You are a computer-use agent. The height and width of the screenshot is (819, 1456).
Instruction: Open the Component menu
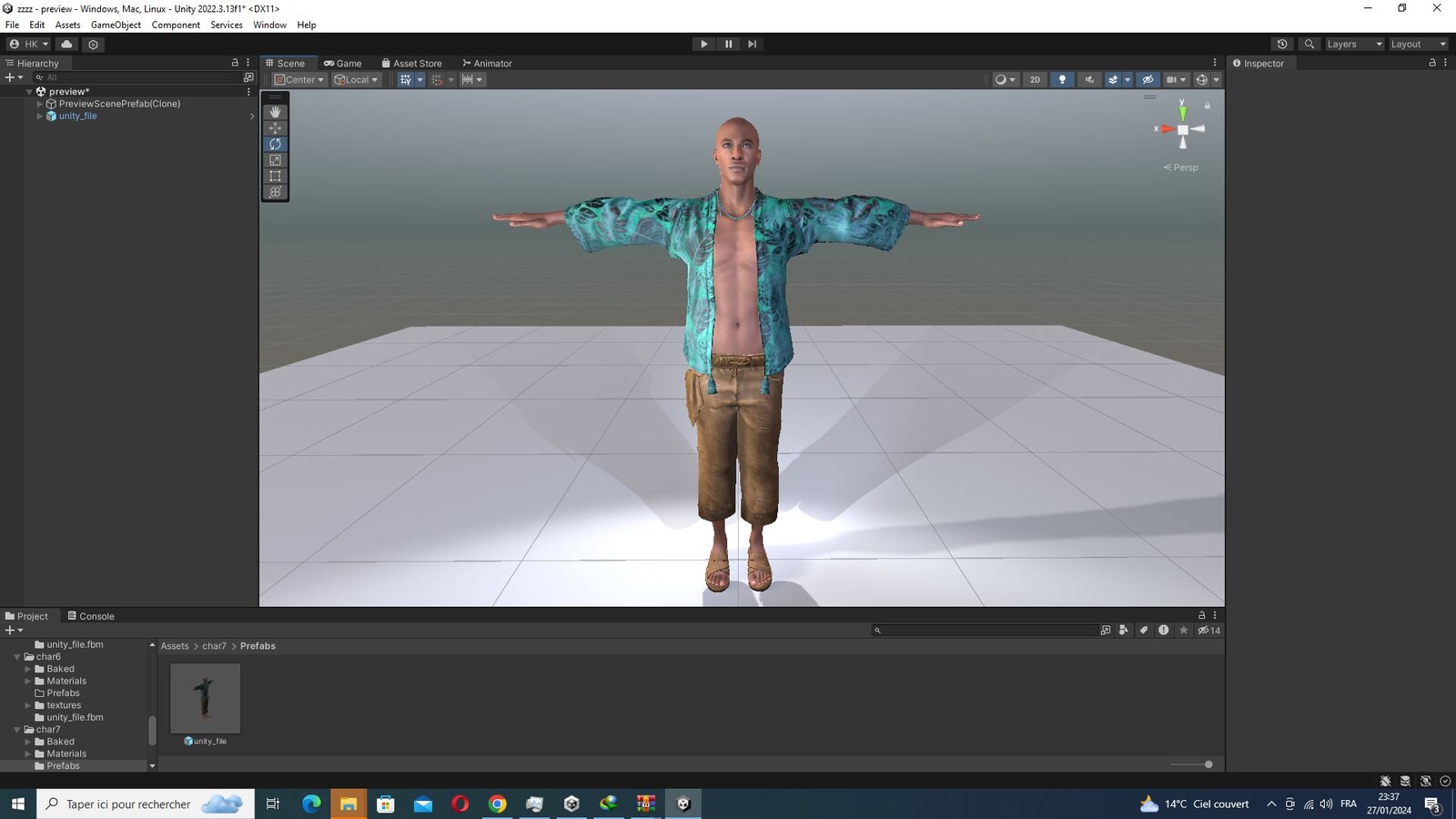coord(176,25)
